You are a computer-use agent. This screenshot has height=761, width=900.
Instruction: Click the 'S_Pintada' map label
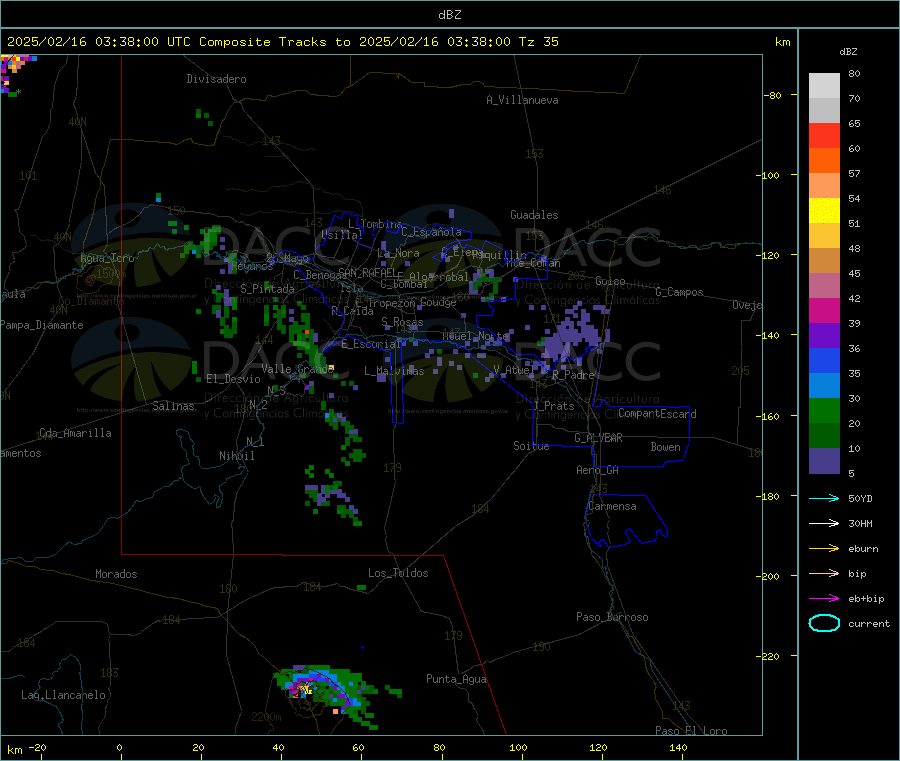coord(267,289)
